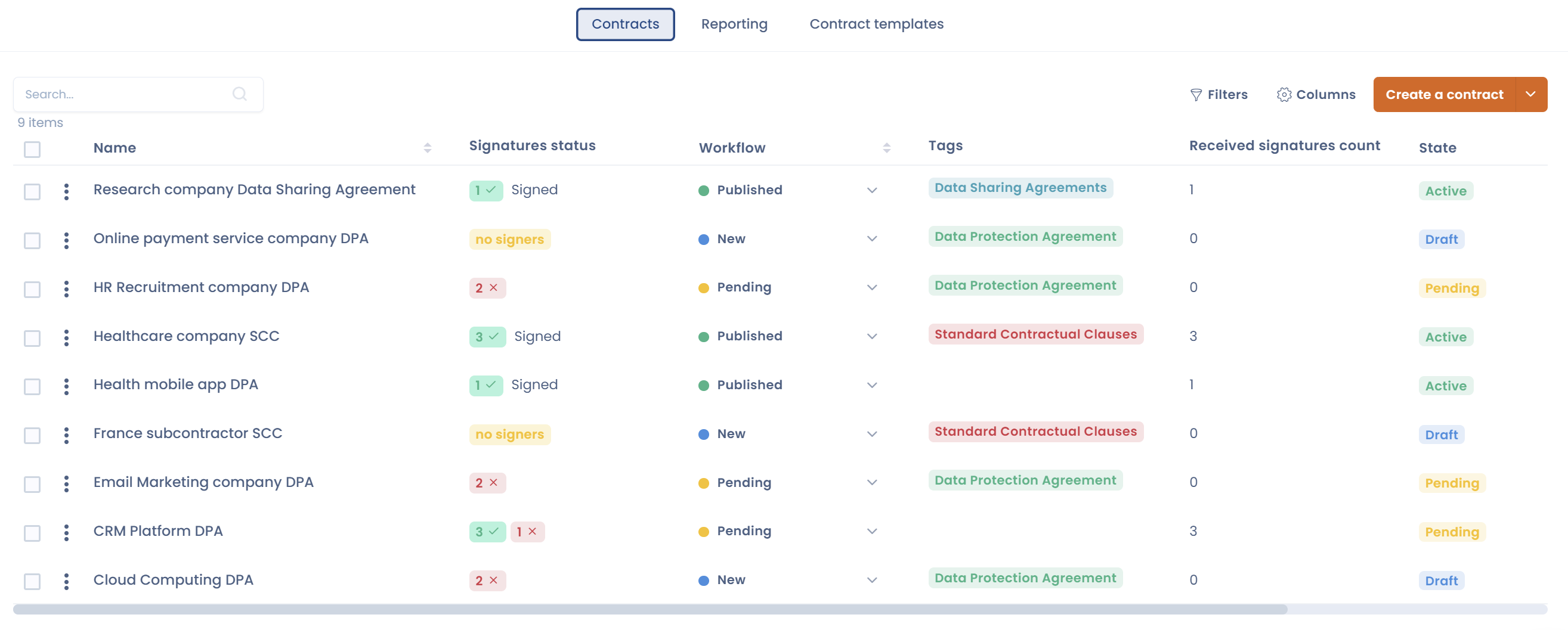Click the horizontal scrollbar below the table

pos(650,609)
